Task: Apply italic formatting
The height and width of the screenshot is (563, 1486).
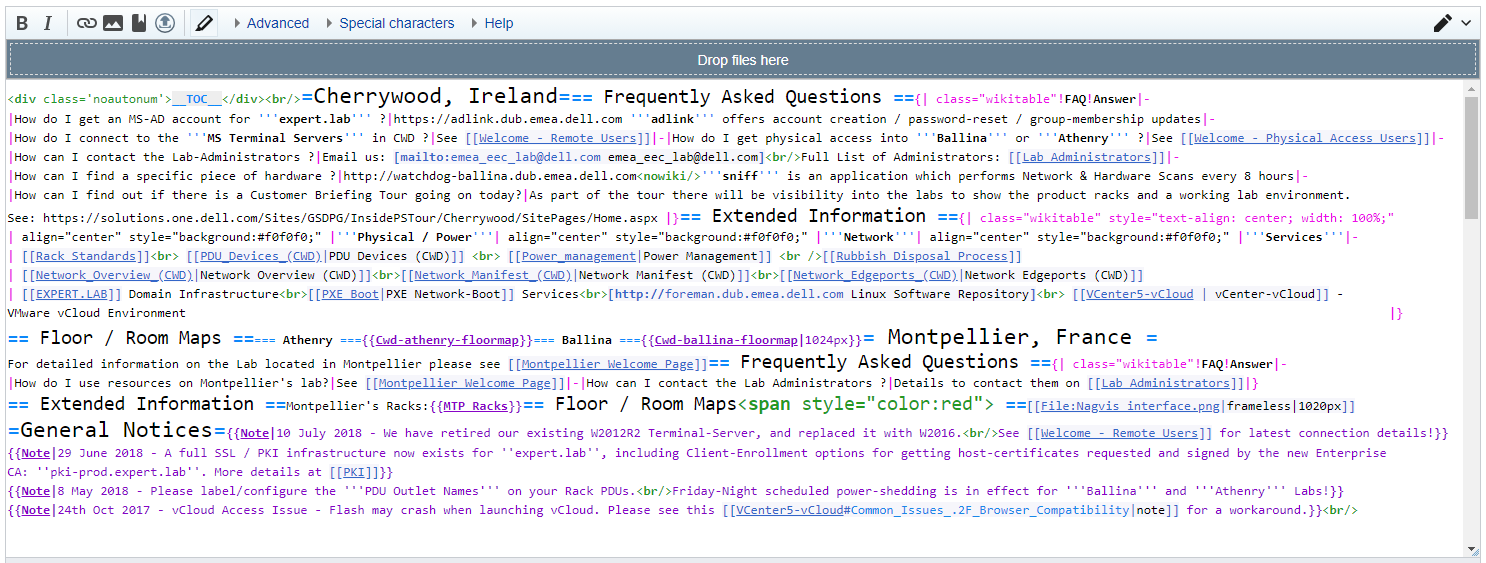Action: (47, 23)
